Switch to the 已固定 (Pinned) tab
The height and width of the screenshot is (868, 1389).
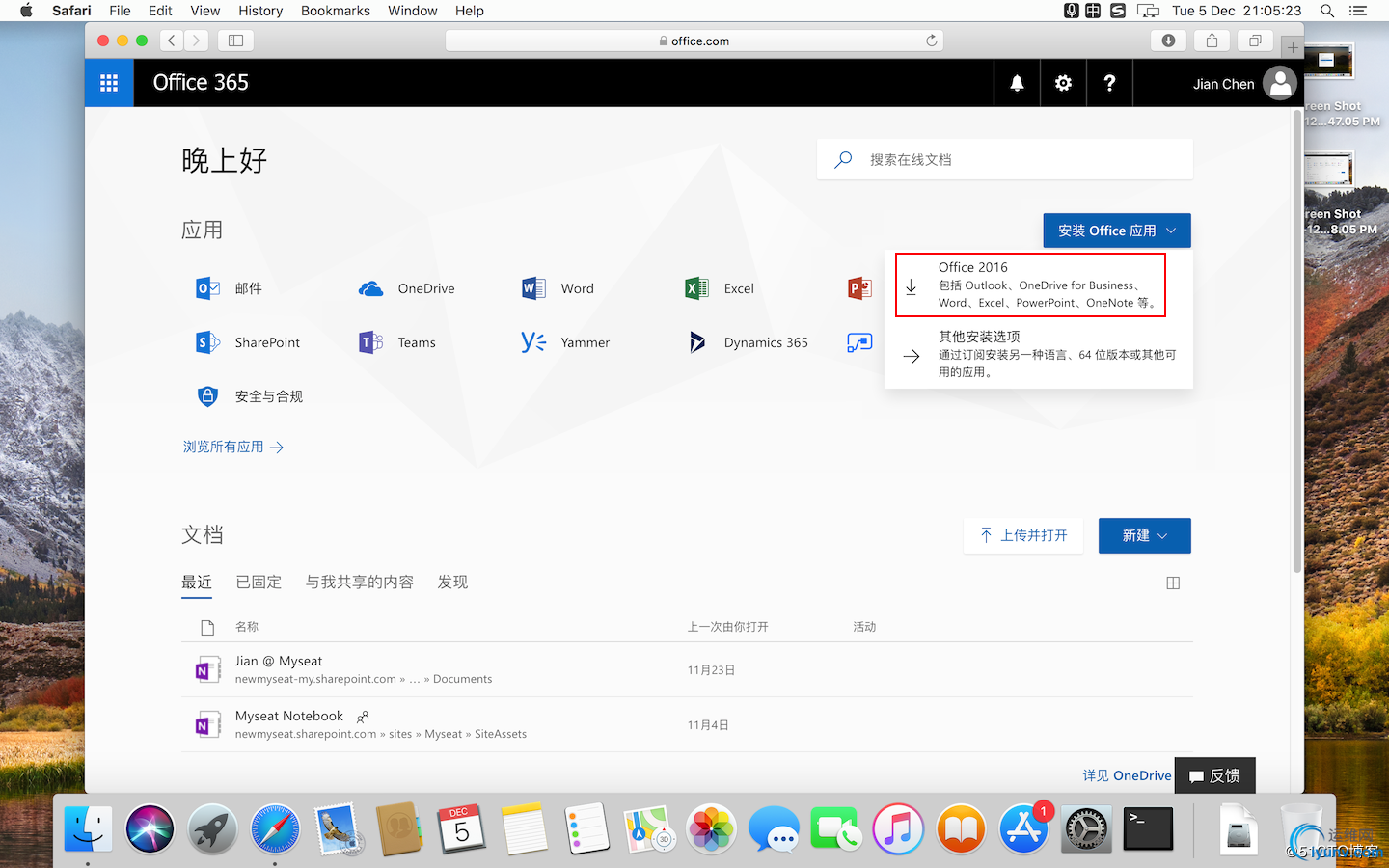259,583
